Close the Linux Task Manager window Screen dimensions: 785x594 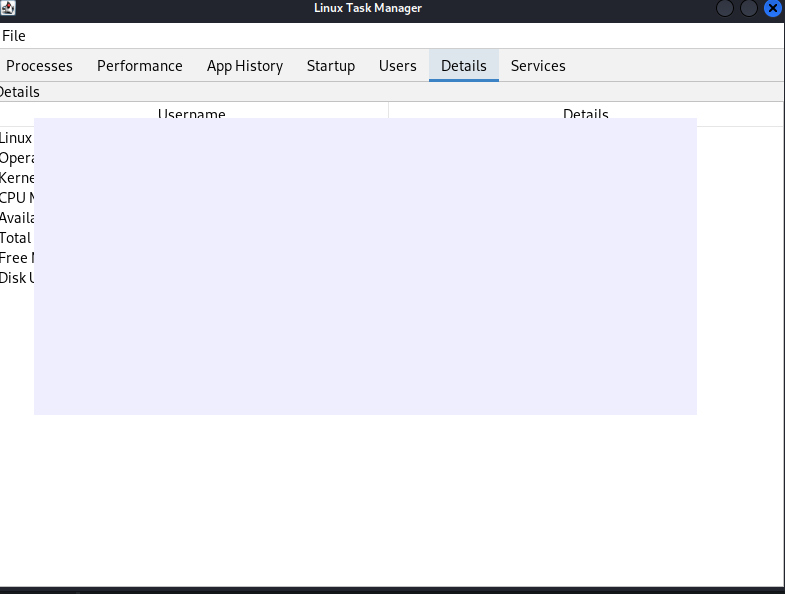pyautogui.click(x=773, y=9)
